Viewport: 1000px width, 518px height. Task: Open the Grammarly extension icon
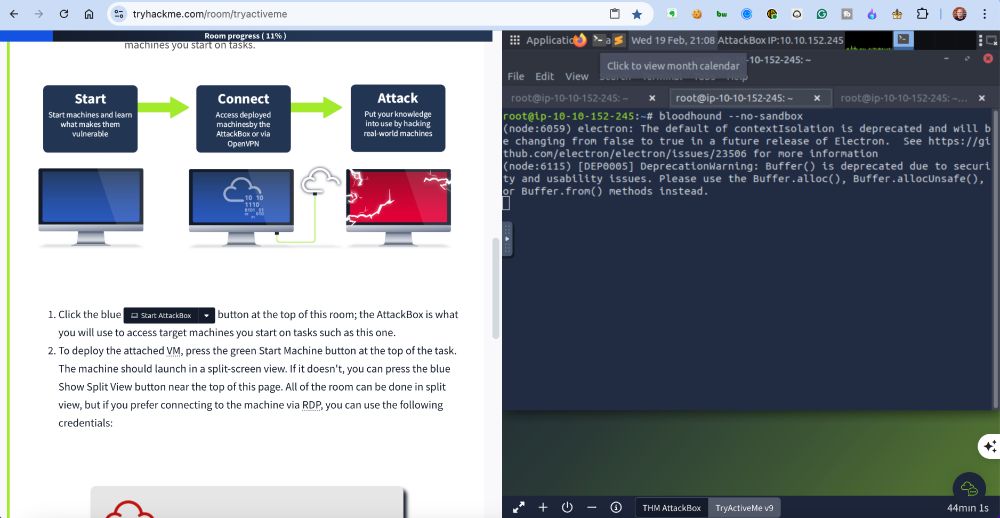tap(822, 13)
